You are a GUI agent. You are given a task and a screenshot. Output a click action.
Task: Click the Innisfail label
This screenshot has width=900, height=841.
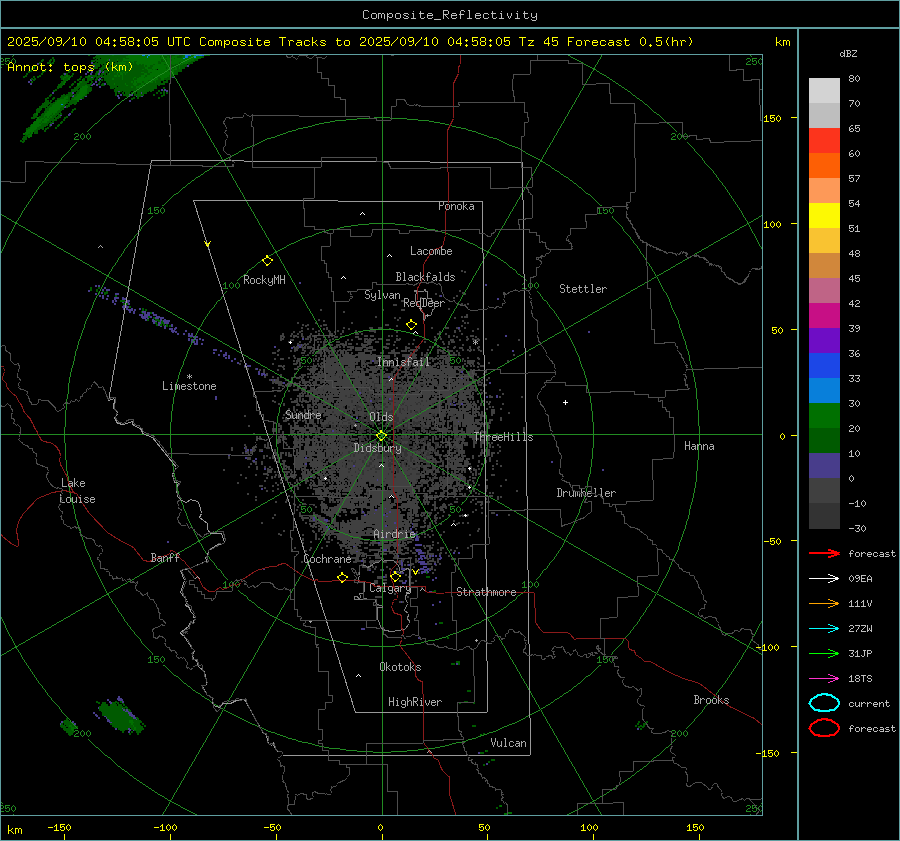404,362
